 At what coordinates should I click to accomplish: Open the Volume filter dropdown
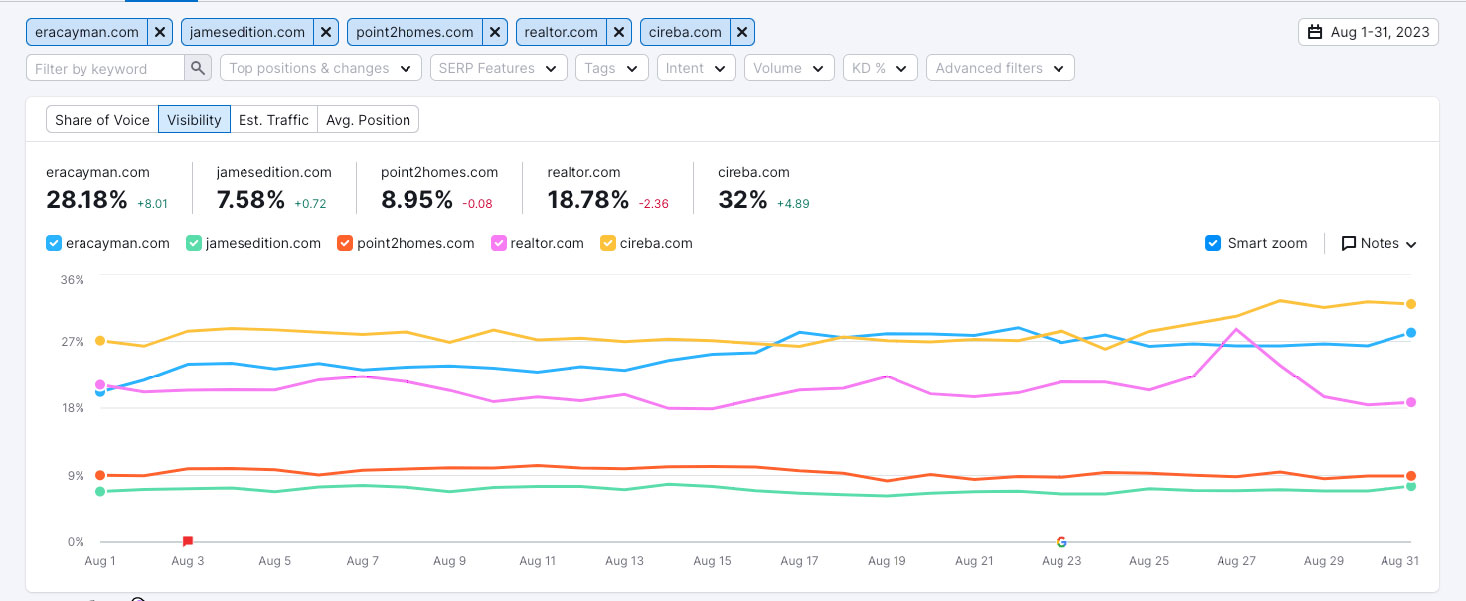789,68
